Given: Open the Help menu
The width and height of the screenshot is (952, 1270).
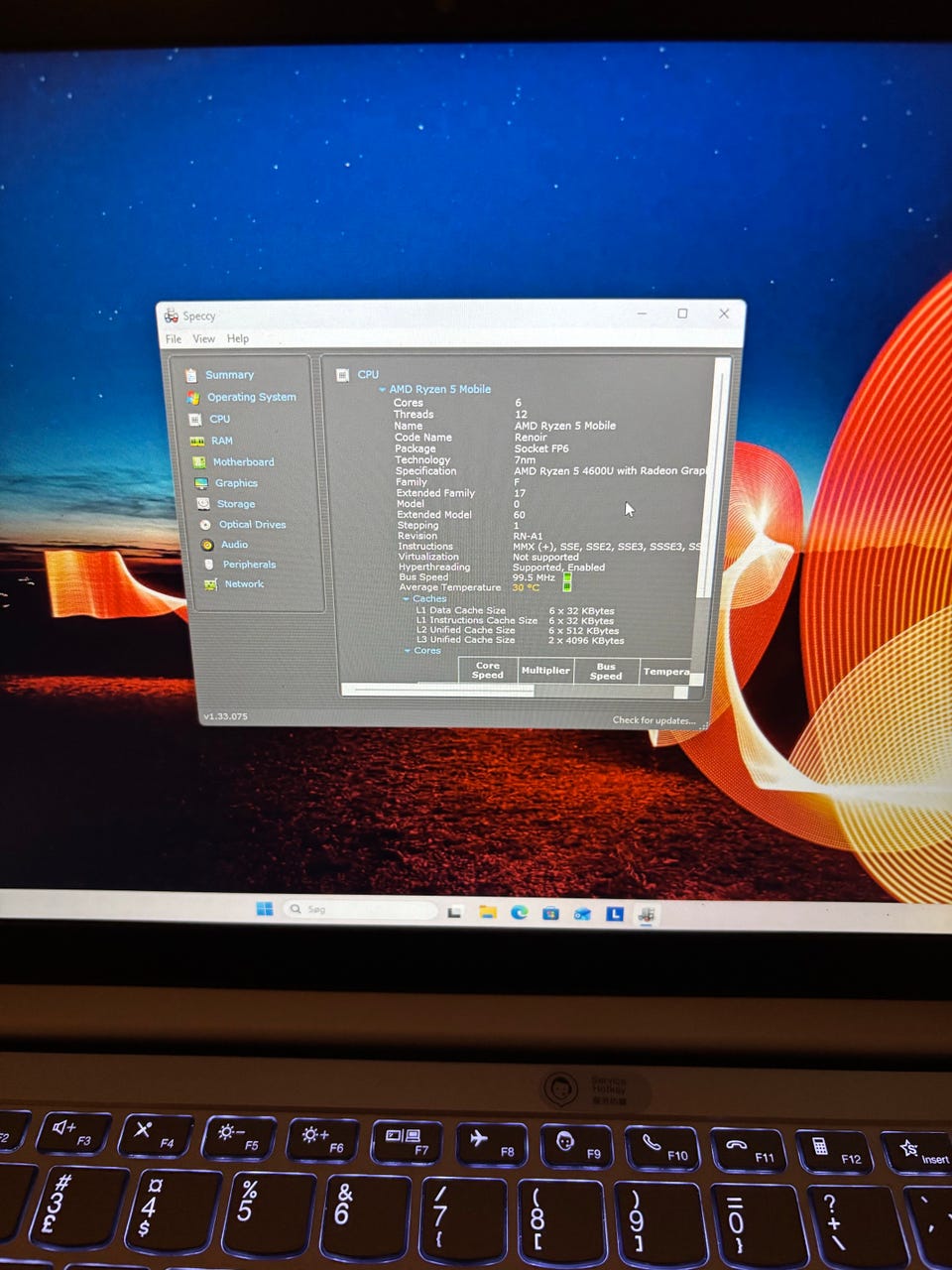Looking at the screenshot, I should click(x=238, y=339).
